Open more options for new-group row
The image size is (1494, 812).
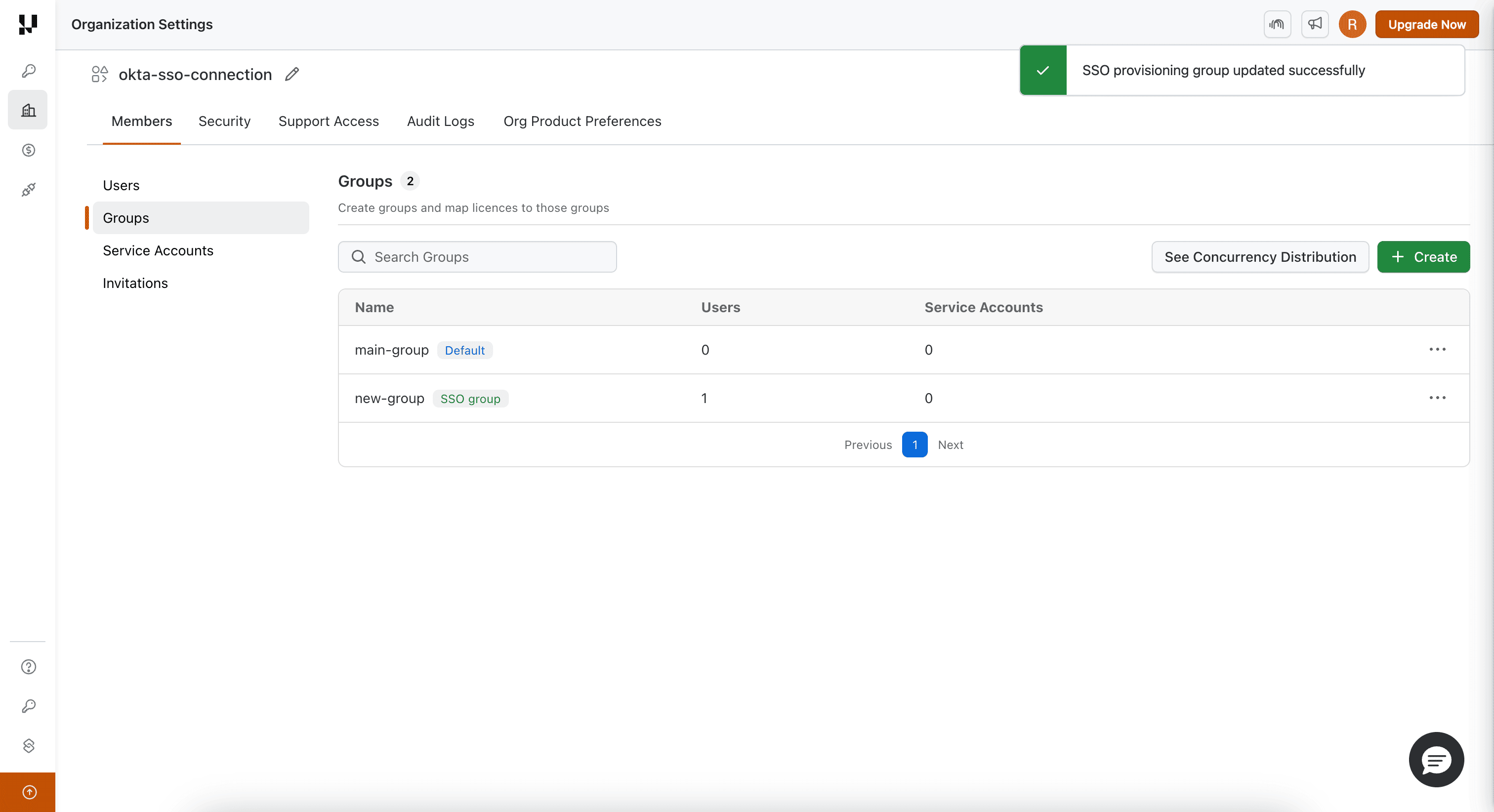point(1437,398)
